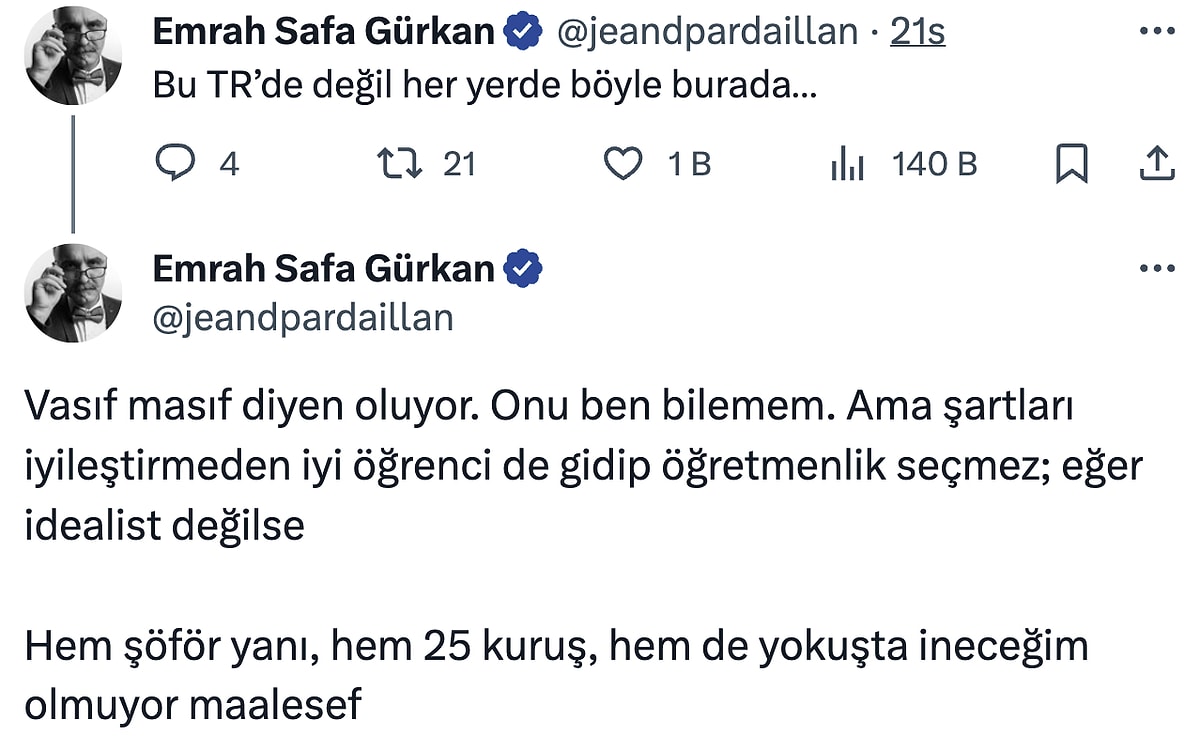Screen dimensions: 1200x747
Task: Open the profile via the top avatar photo
Action: tap(73, 54)
